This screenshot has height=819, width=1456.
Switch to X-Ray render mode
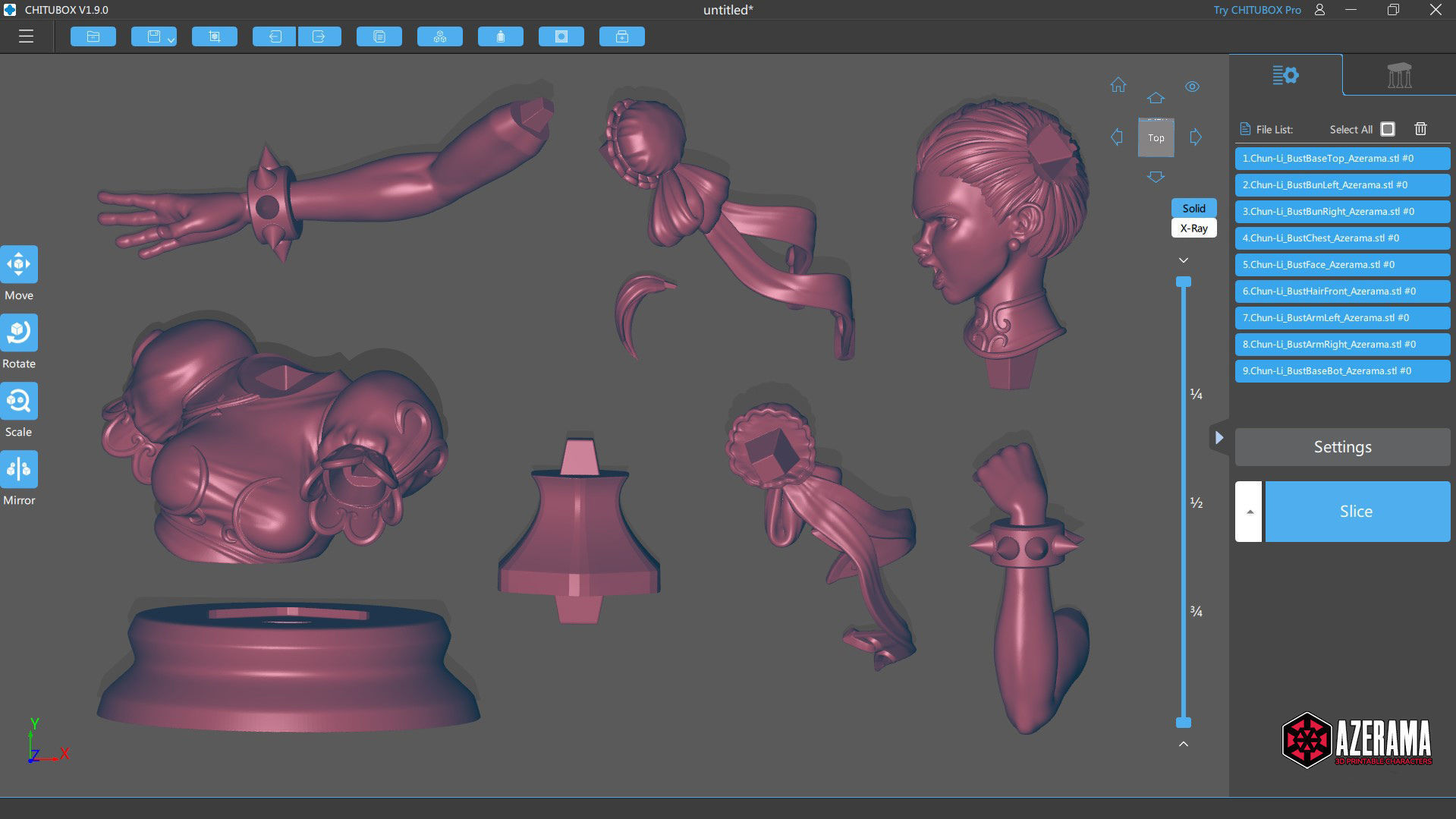pos(1193,228)
